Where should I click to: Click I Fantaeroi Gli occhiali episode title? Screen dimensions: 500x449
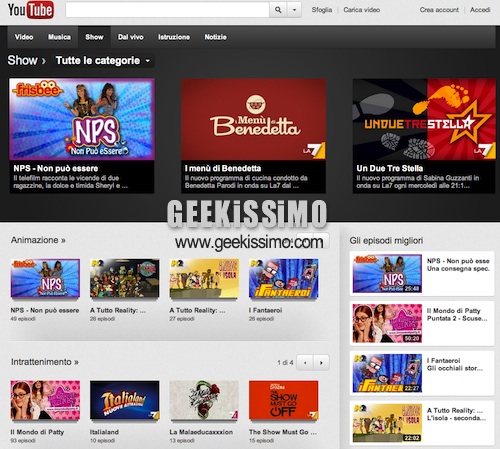(x=455, y=364)
